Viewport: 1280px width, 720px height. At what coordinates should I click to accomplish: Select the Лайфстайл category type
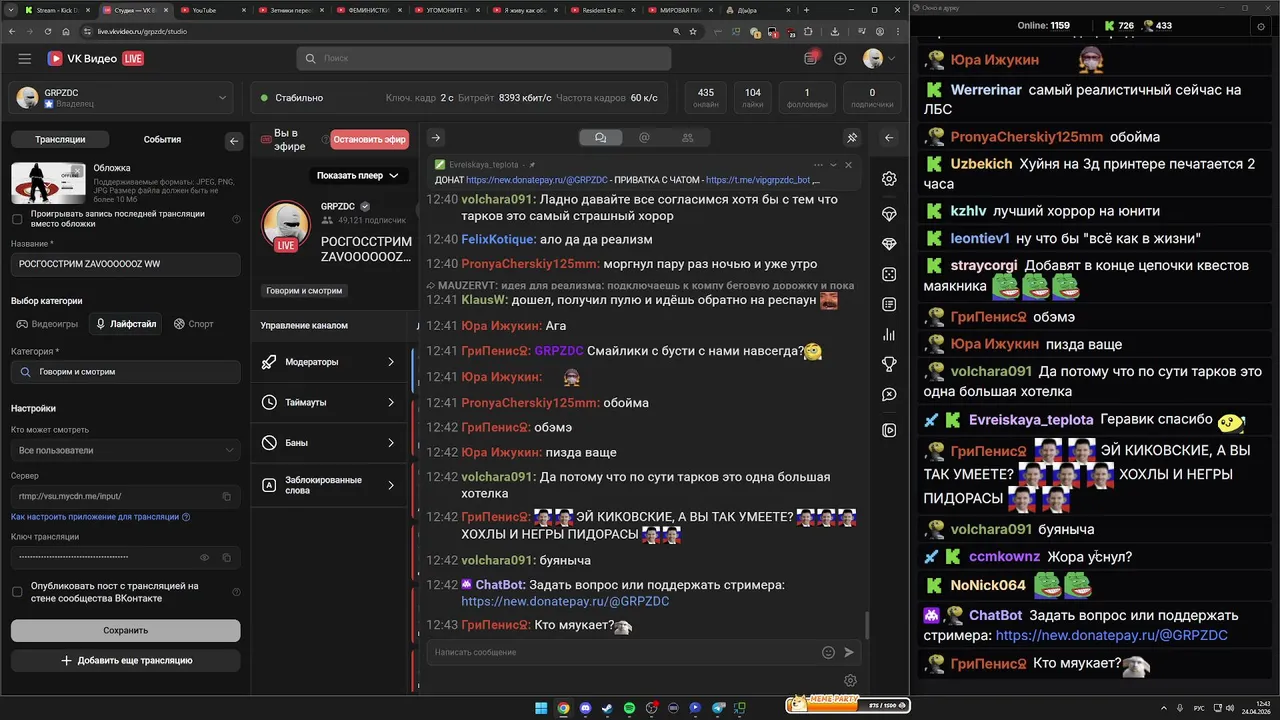[125, 324]
